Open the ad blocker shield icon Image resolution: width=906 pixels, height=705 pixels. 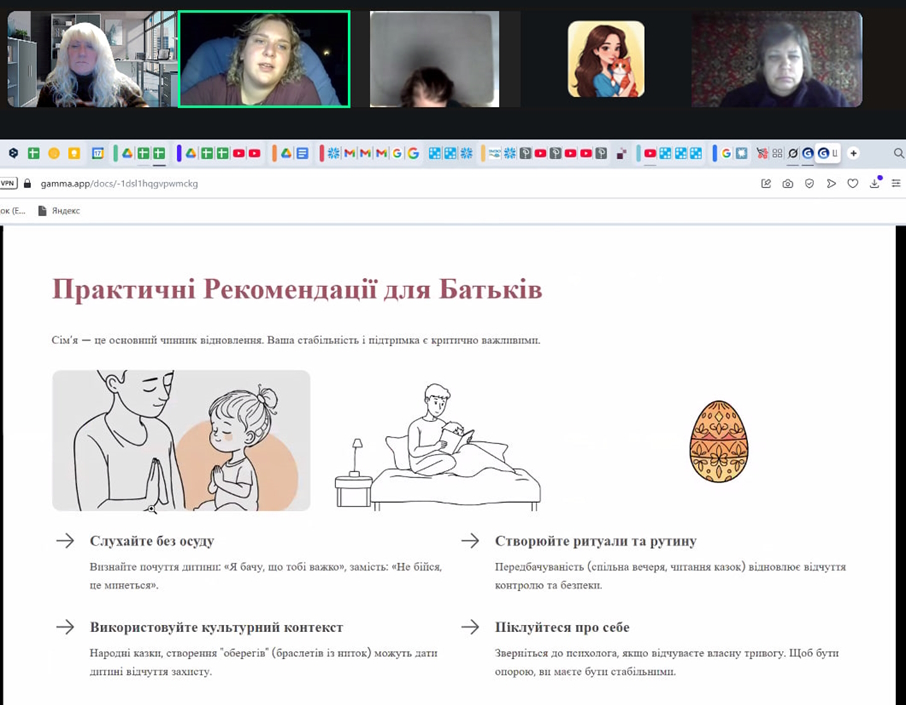[x=809, y=184]
